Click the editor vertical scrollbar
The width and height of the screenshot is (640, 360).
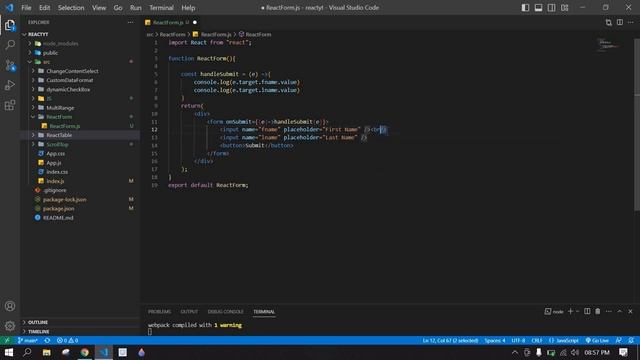click(x=637, y=124)
